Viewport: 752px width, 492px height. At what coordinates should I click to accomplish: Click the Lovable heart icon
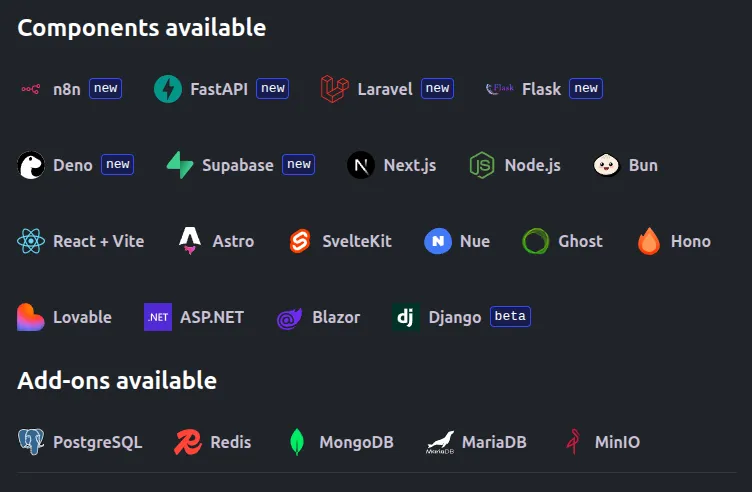click(x=31, y=317)
